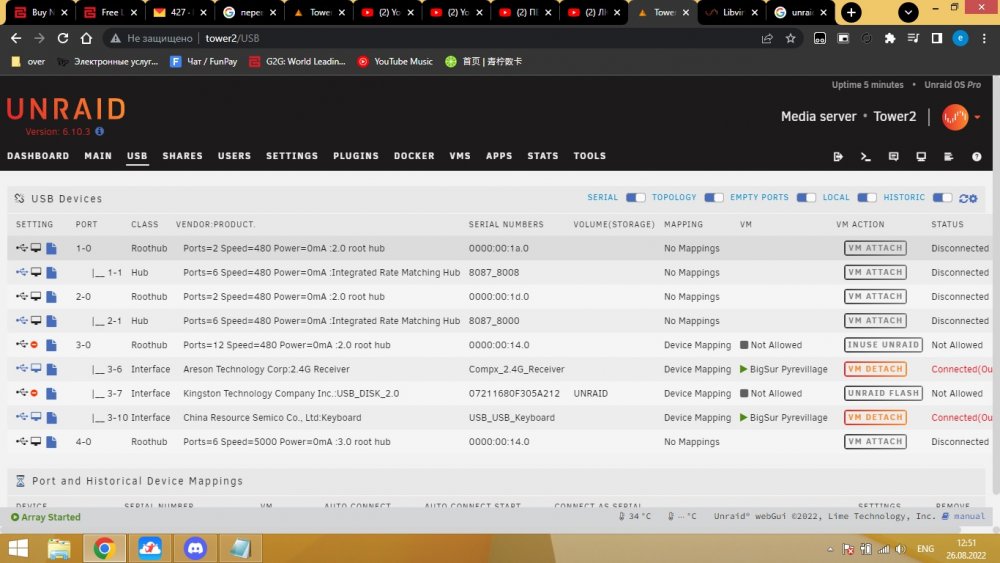Click the version info icon next to 6.10.3

coord(99,131)
